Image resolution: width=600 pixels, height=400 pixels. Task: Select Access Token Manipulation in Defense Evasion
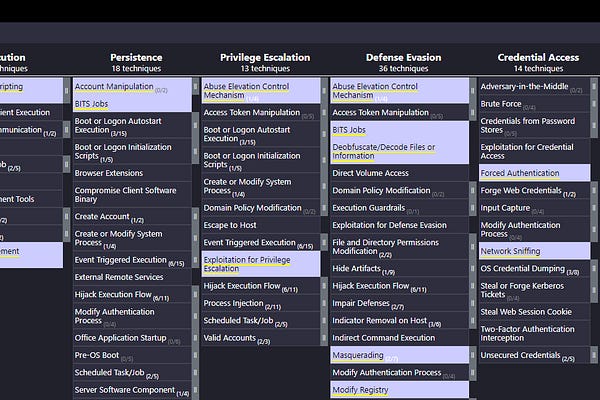point(399,113)
